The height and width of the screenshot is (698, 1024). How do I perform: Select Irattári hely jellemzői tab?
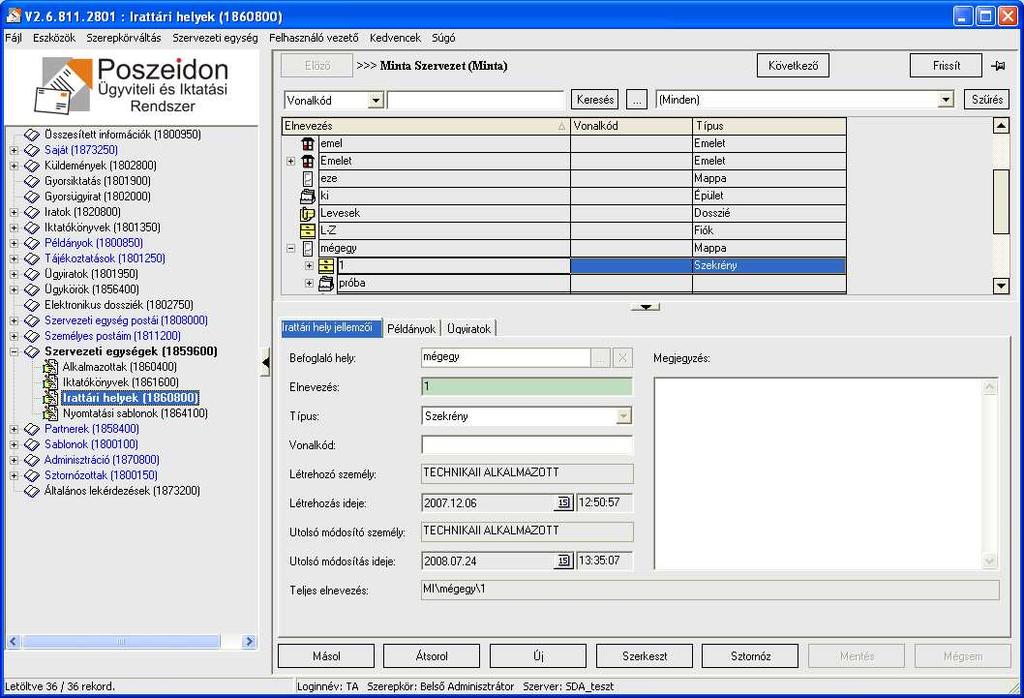click(331, 328)
